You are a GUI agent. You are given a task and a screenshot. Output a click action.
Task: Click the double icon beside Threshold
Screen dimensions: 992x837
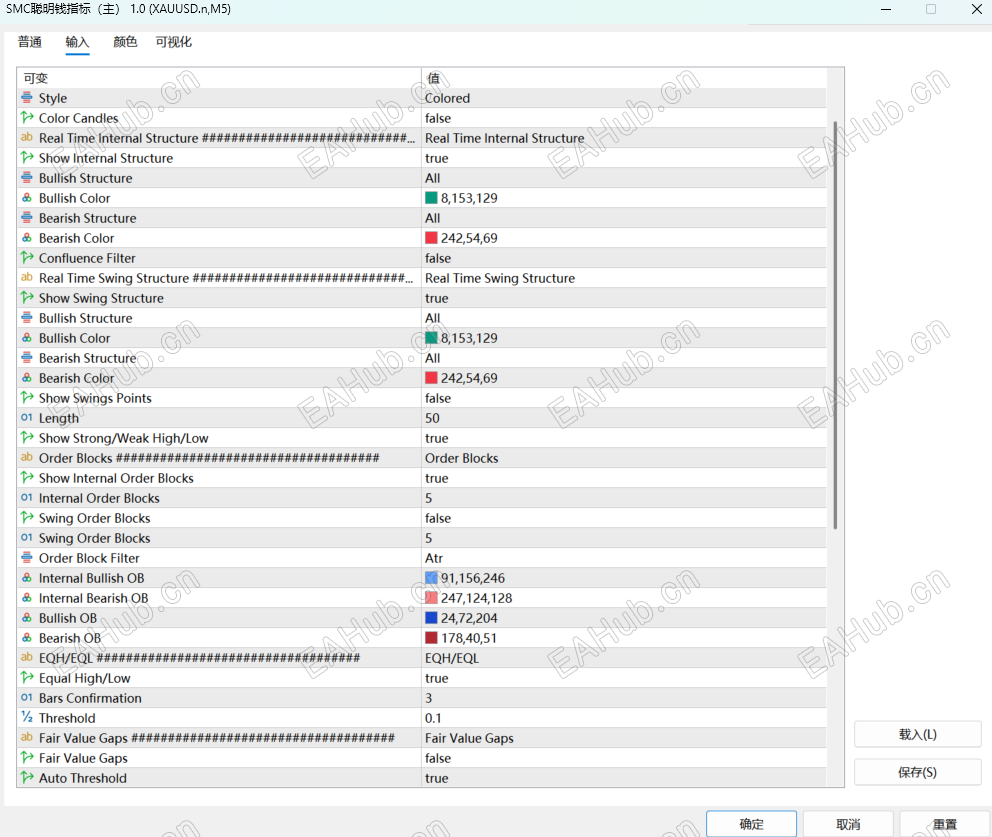coord(27,717)
